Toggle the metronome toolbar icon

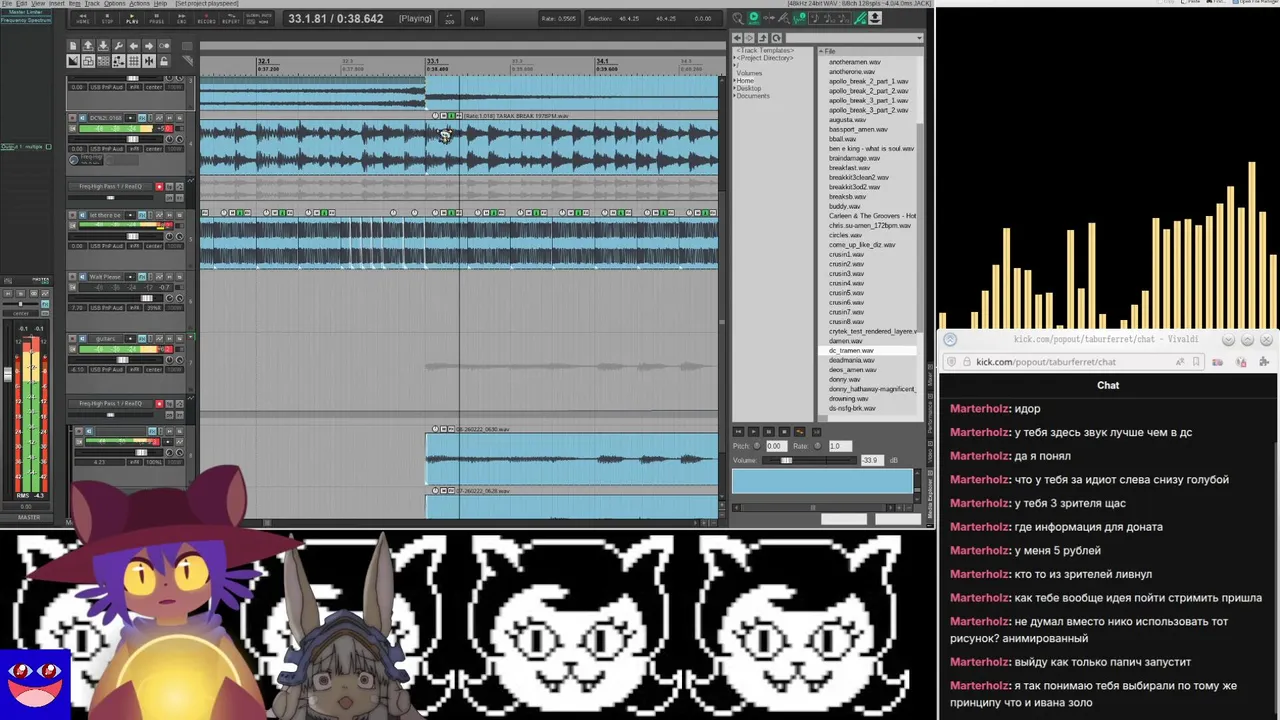164,46
